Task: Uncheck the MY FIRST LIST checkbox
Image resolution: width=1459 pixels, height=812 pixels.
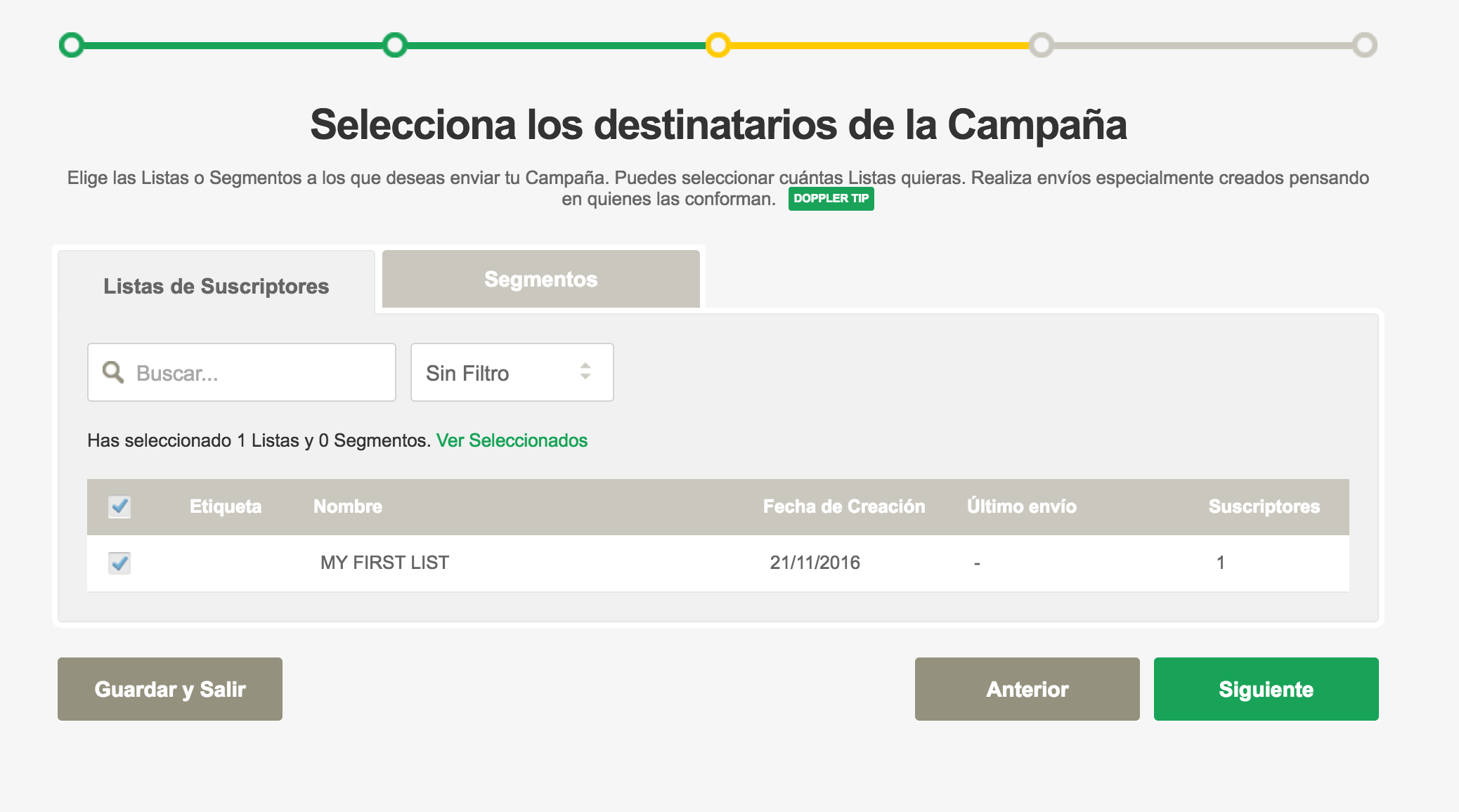Action: click(119, 562)
